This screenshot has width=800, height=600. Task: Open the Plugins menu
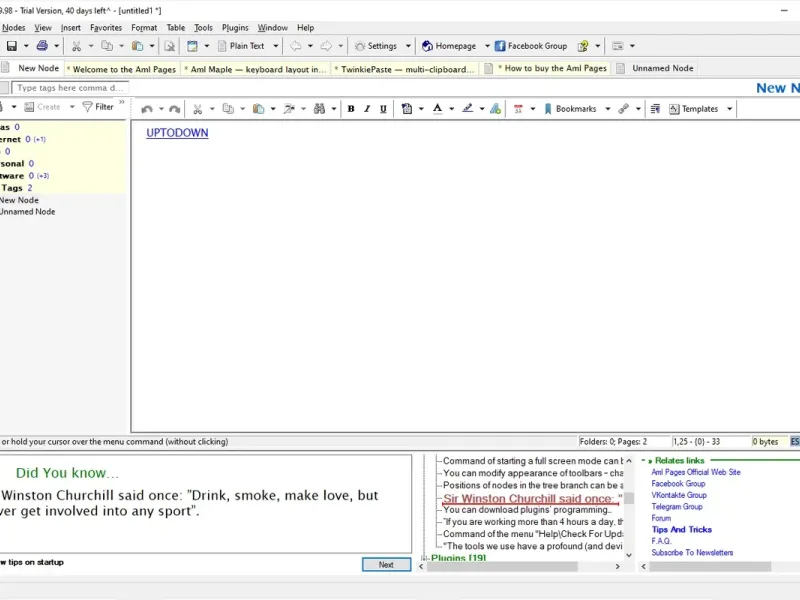click(x=235, y=28)
